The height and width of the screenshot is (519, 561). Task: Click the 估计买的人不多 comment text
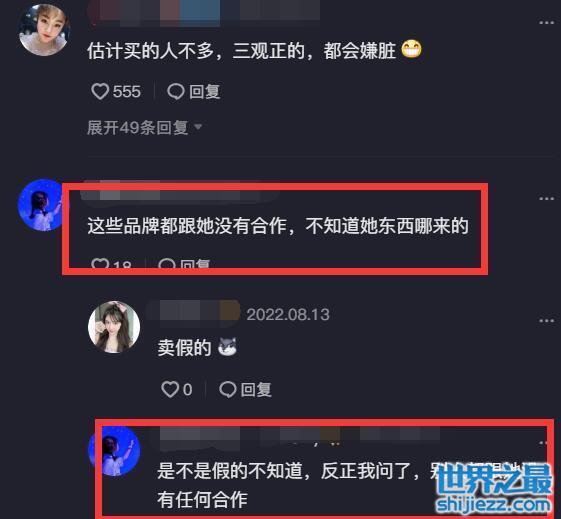[242, 50]
